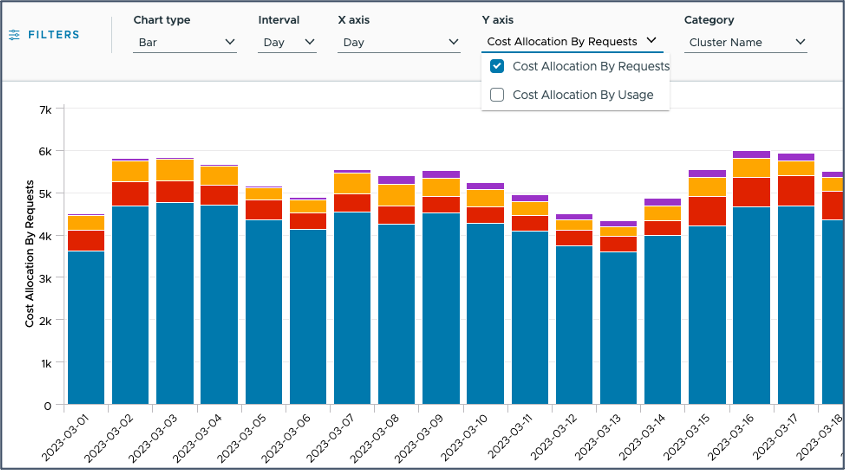Click the blue bar segment for 2023-03-13
The width and height of the screenshot is (846, 470).
[618, 328]
